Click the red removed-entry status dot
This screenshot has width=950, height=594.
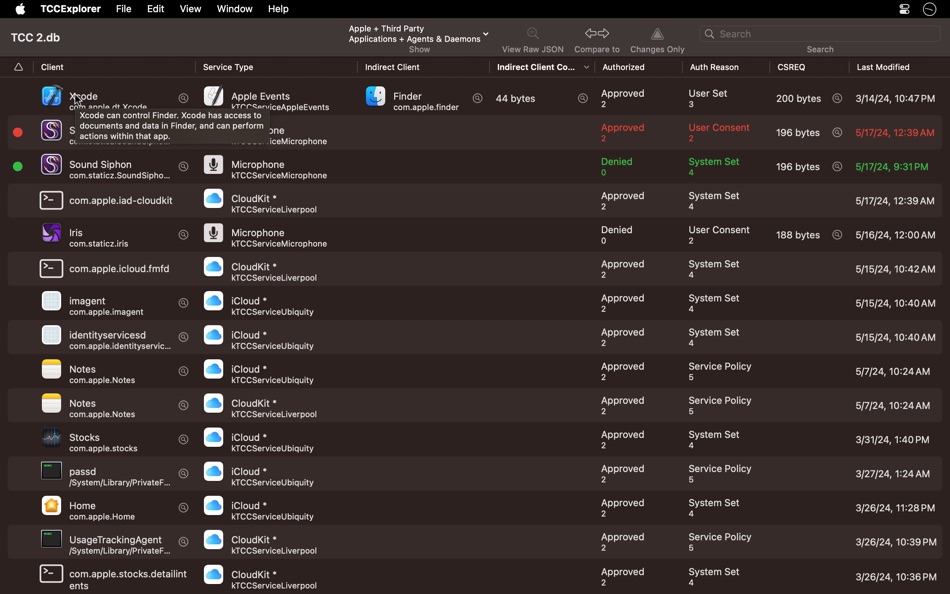coord(18,132)
